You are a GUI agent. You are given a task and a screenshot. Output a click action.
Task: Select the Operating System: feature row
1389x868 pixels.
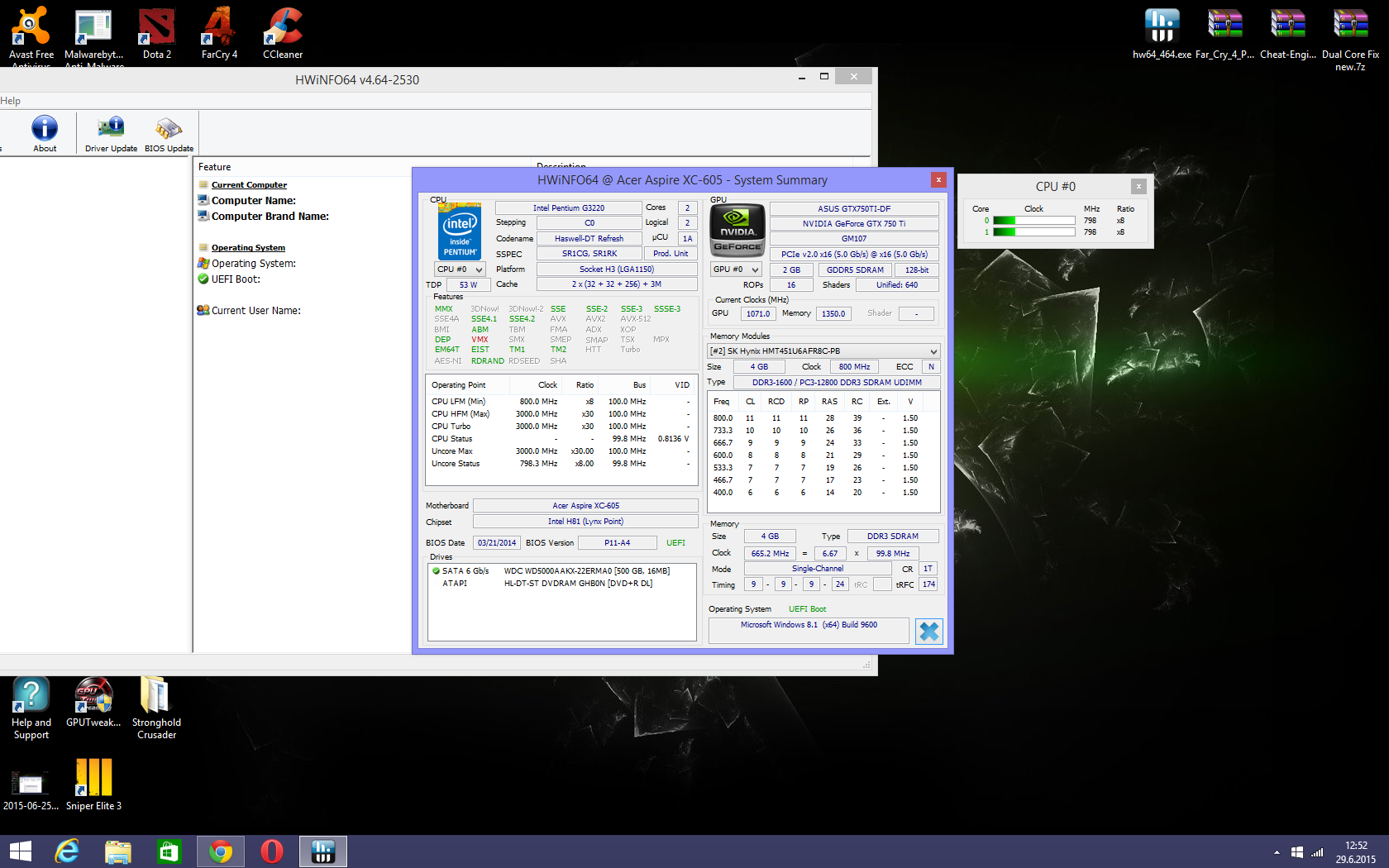(253, 264)
